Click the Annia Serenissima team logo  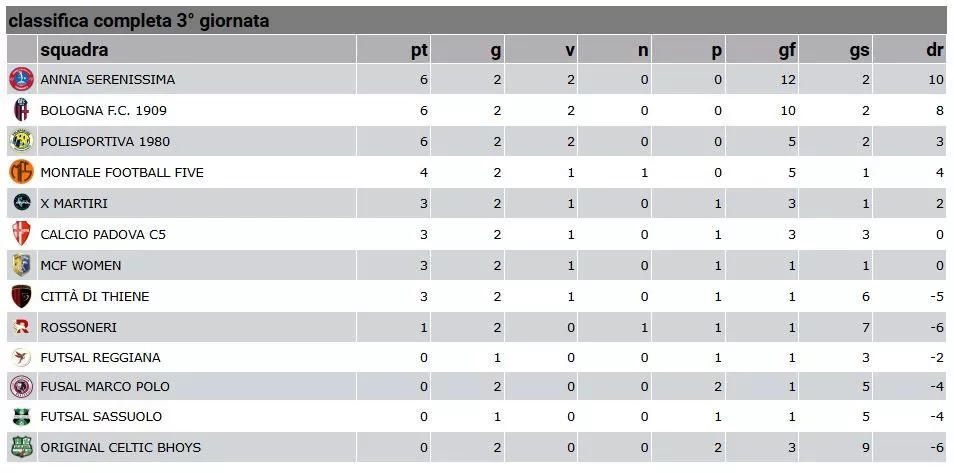[x=21, y=79]
